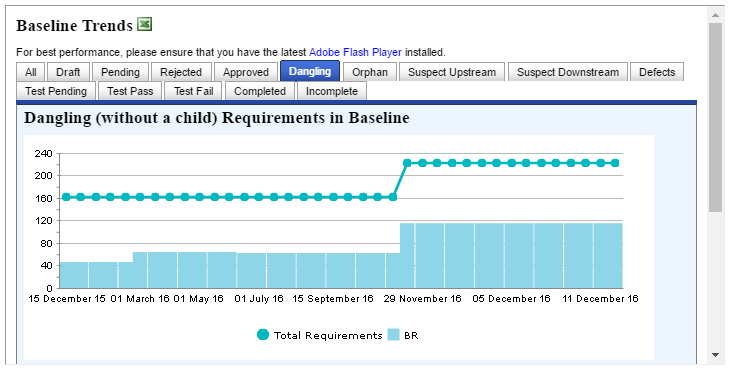The width and height of the screenshot is (732, 374).
Task: Click the '15 September 16' axis label
Action: click(x=333, y=299)
